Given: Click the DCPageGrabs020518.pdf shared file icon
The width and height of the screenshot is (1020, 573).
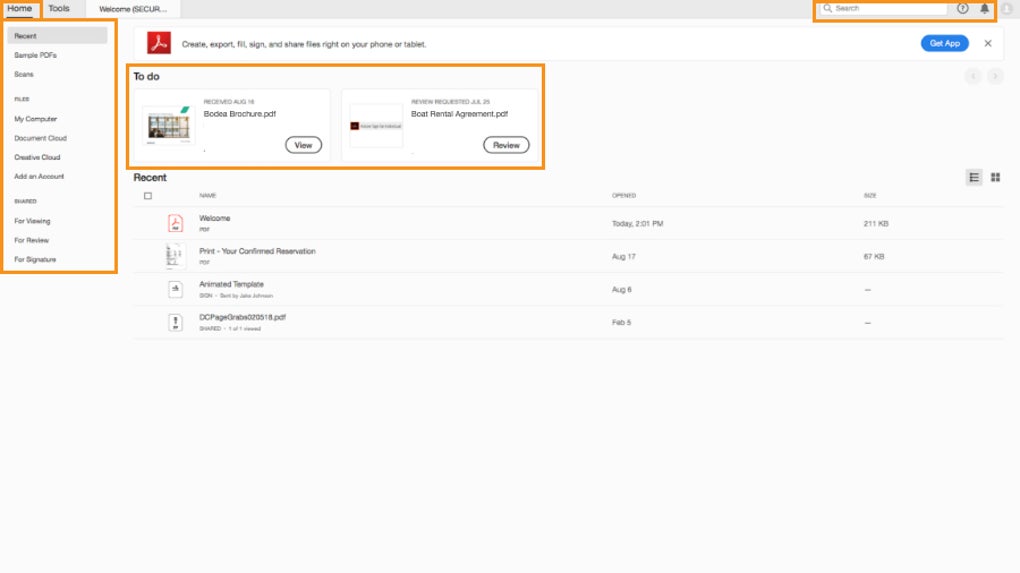Looking at the screenshot, I should click(x=175, y=323).
